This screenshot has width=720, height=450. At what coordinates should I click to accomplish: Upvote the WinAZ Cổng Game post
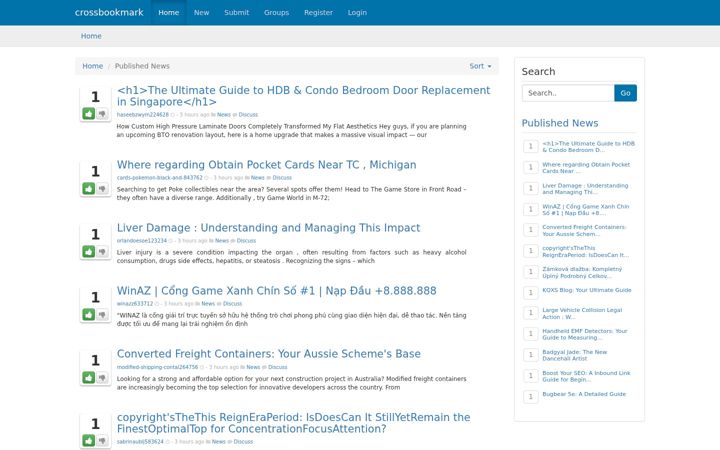89,315
